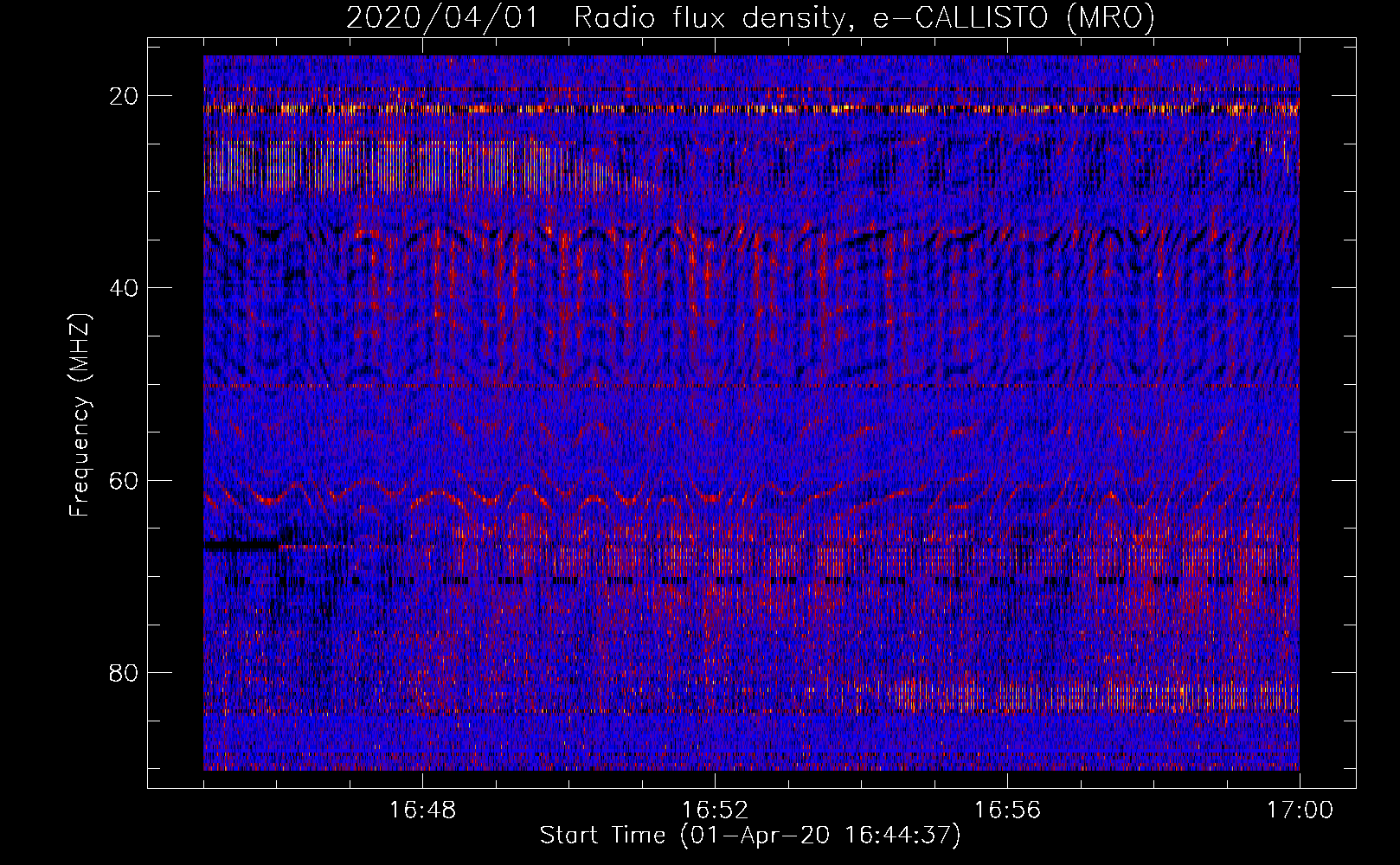Click the '20' frequency tick label
The height and width of the screenshot is (865, 1400).
coord(125,96)
